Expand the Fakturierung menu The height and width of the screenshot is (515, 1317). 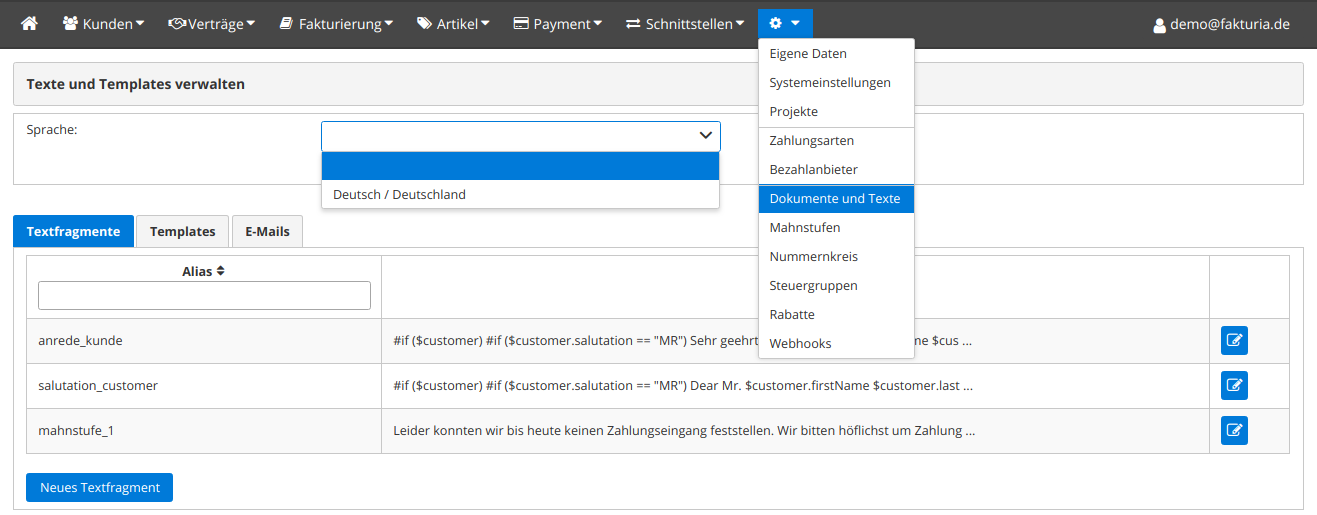point(335,23)
